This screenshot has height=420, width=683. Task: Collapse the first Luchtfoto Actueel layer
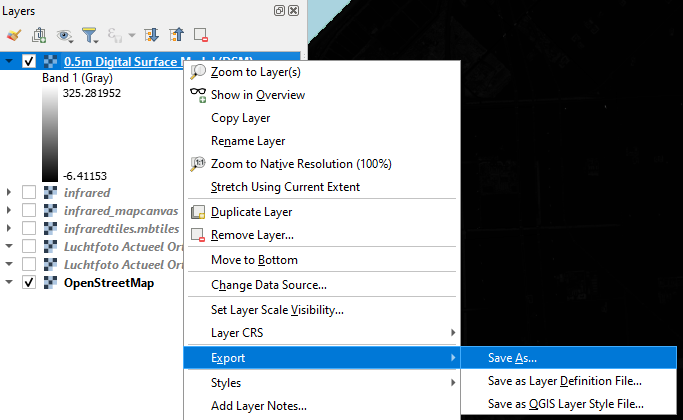pos(9,246)
